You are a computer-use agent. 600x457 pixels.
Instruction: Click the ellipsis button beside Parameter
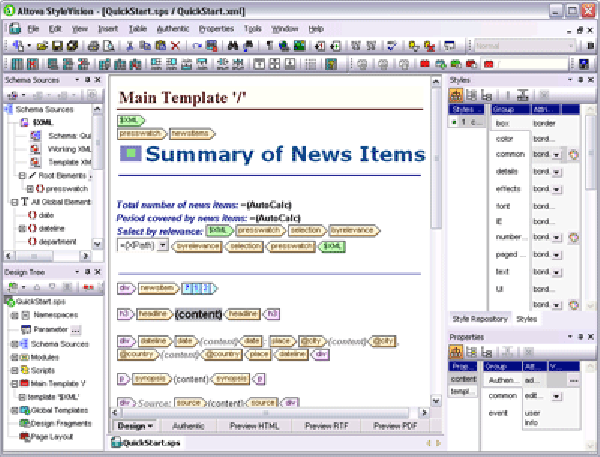tap(76, 330)
